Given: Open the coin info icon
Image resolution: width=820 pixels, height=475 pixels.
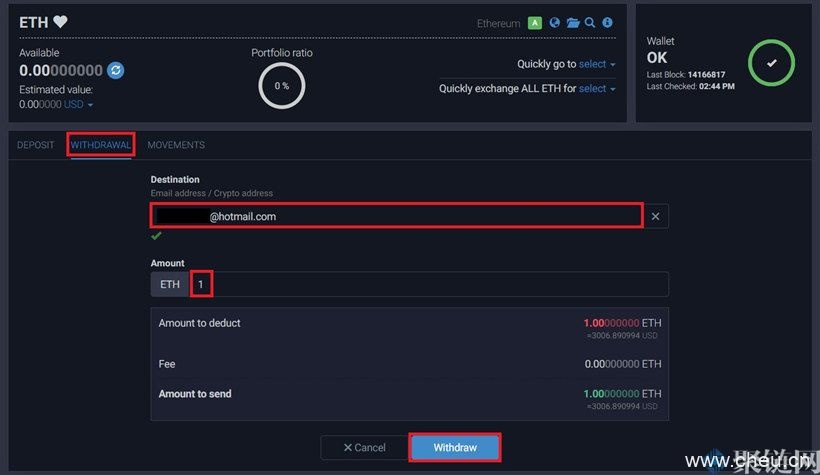Looking at the screenshot, I should (608, 23).
